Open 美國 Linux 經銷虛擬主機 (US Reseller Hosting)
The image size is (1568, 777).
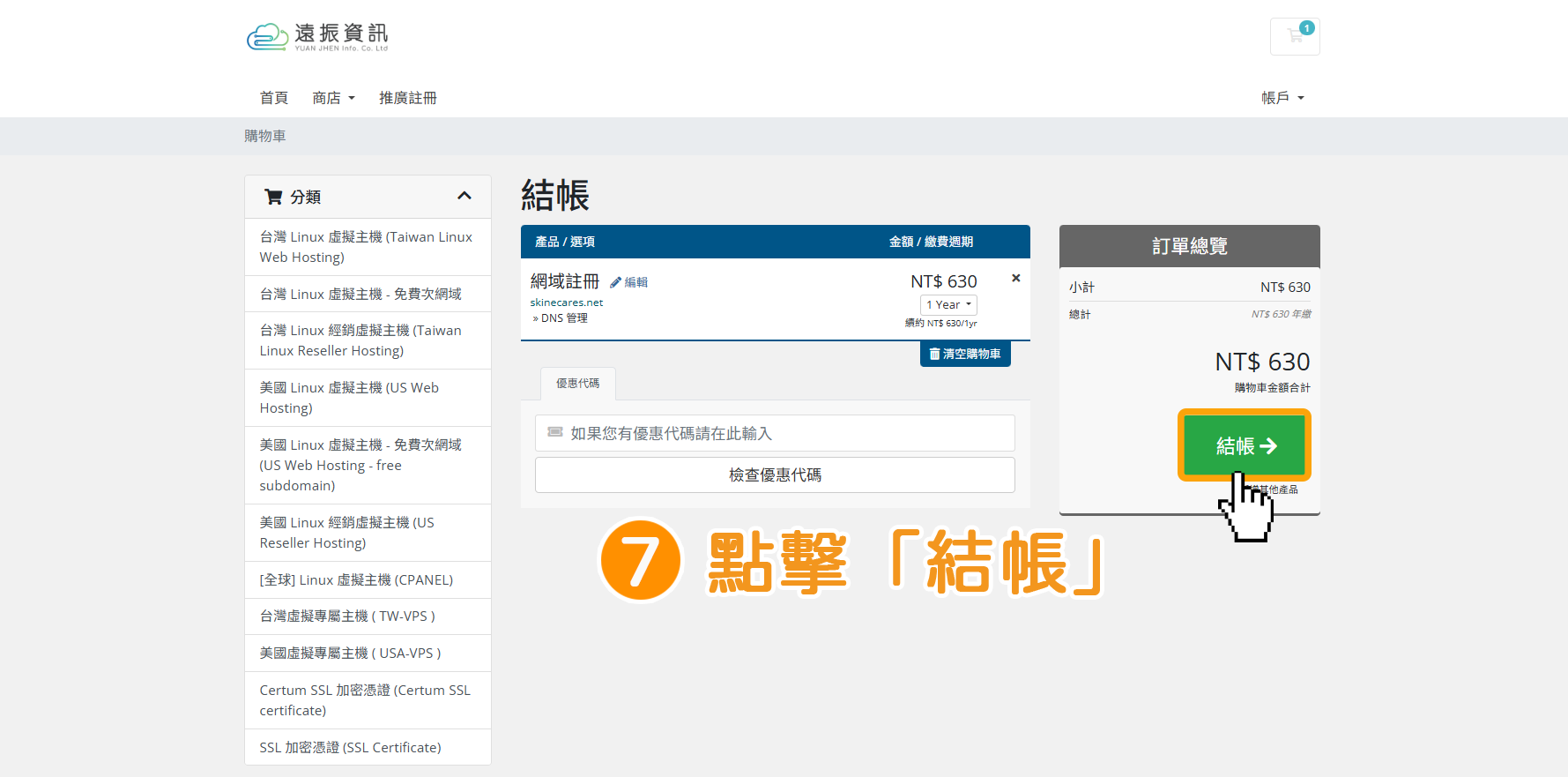(368, 533)
